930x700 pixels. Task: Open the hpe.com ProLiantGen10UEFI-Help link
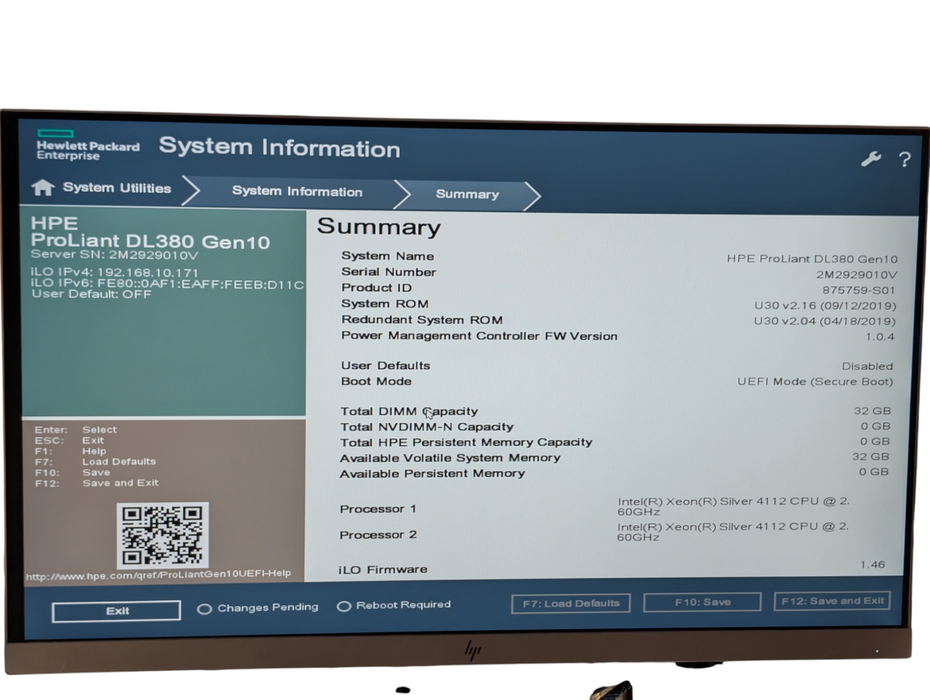tap(158, 574)
